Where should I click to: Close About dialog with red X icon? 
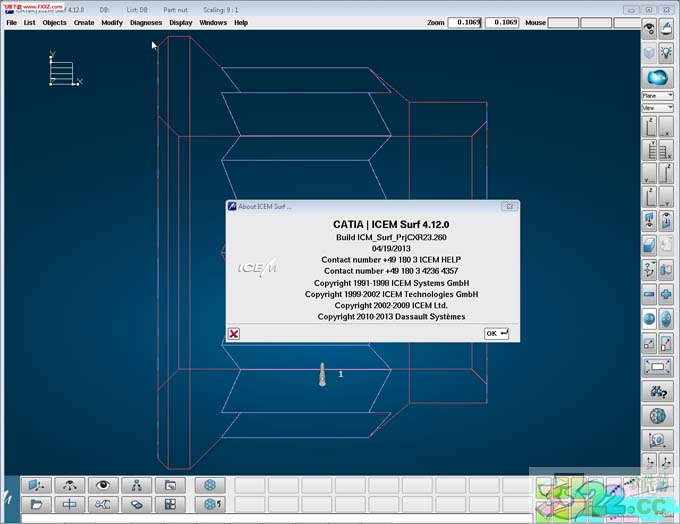(x=234, y=334)
